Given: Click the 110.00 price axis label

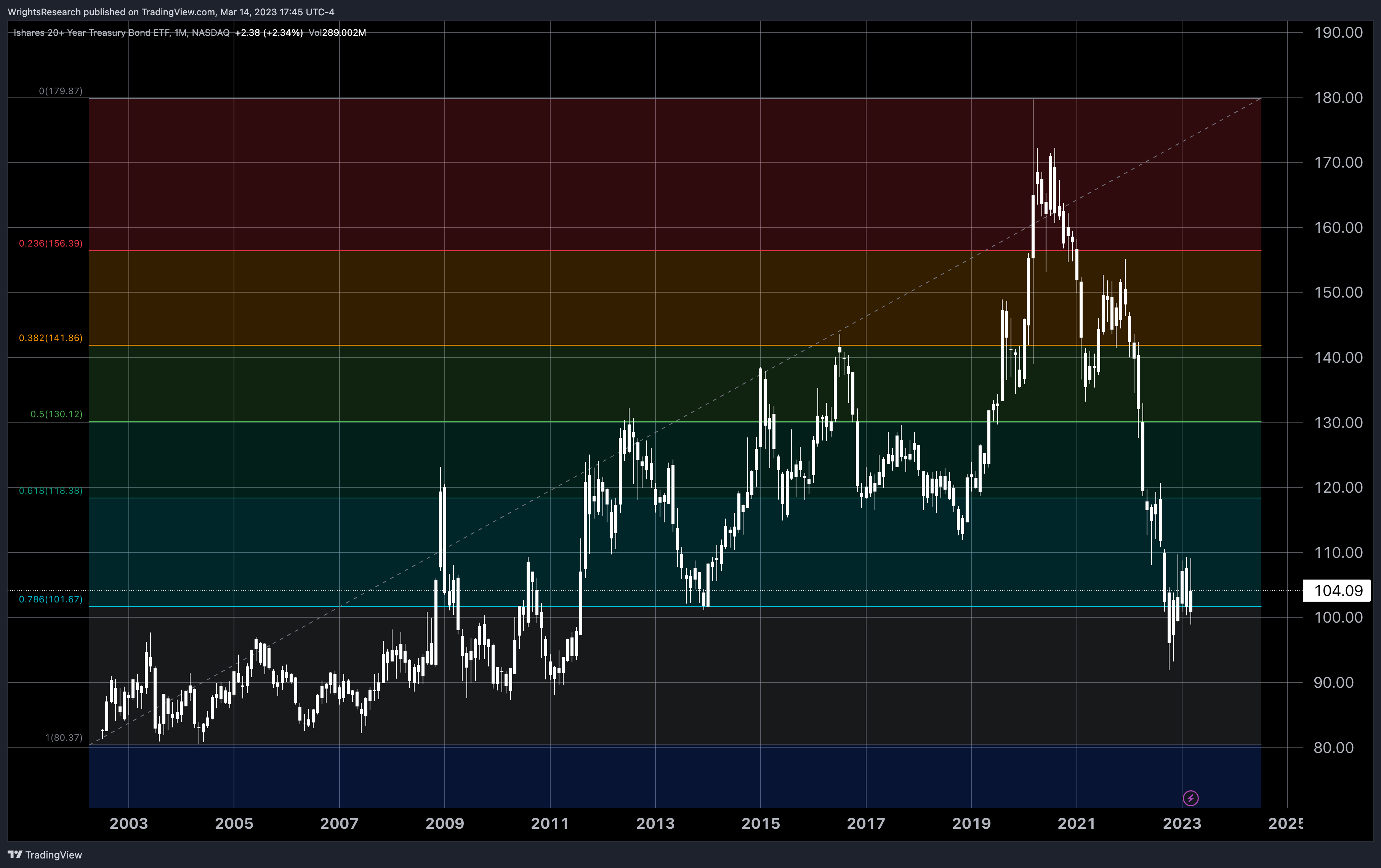Looking at the screenshot, I should 1338,553.
